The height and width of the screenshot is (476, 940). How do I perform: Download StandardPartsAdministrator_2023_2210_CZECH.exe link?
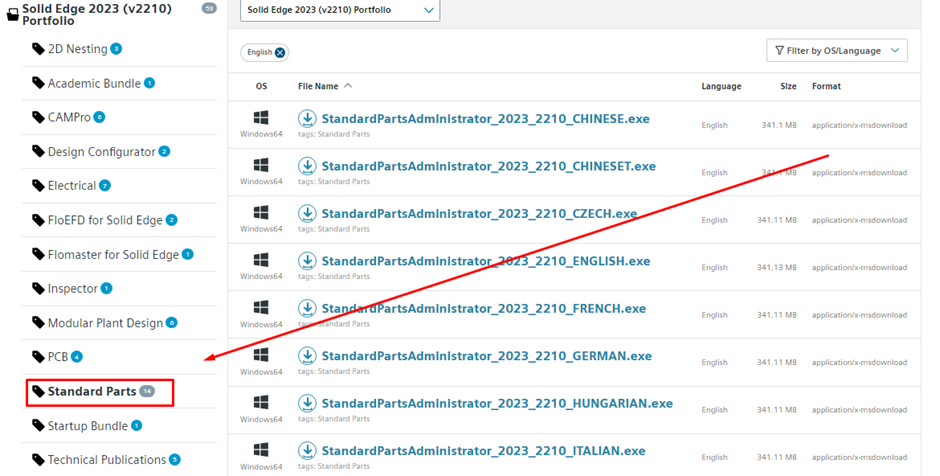coord(480,213)
